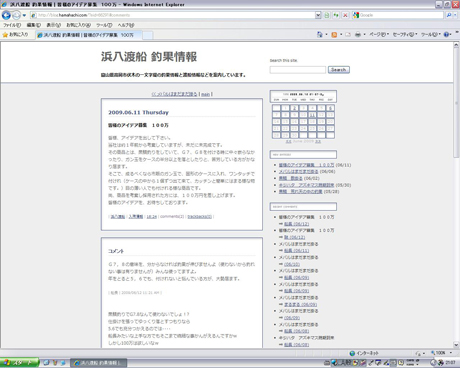Click the compatibility view icon beside address bar
This screenshot has height=368, width=460.
point(327,15)
